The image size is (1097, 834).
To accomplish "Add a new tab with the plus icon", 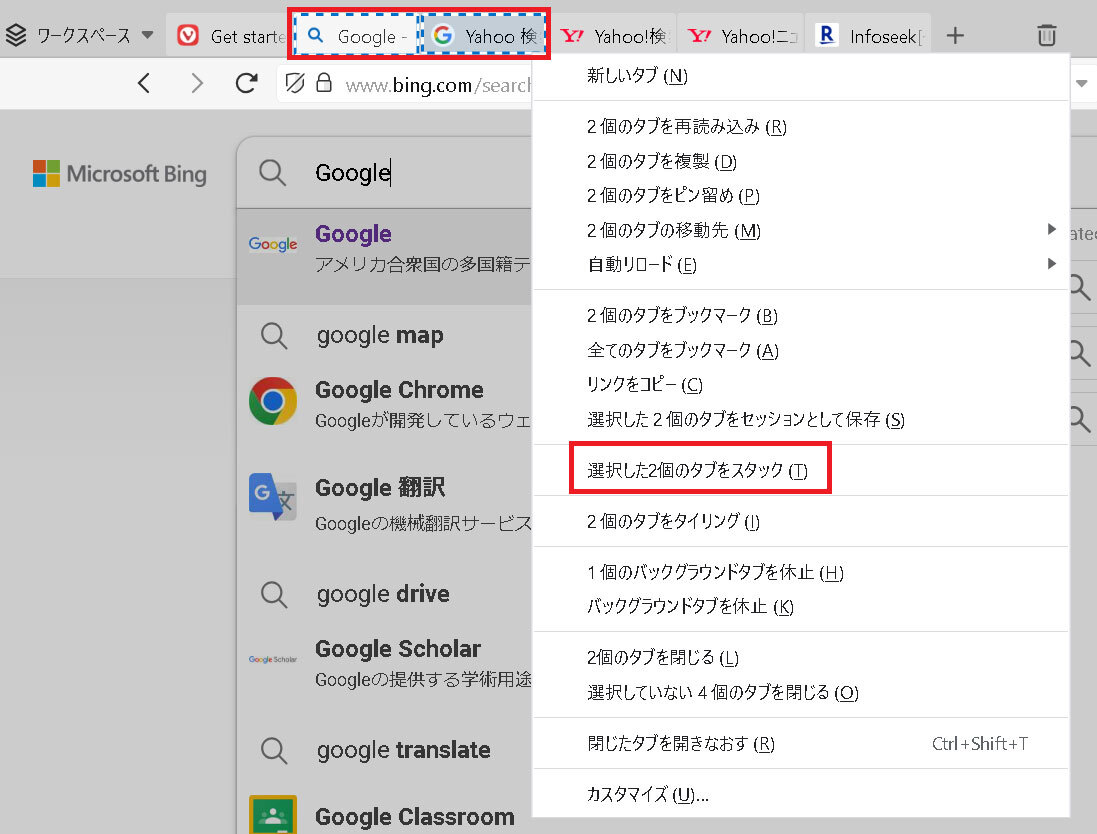I will click(x=955, y=36).
